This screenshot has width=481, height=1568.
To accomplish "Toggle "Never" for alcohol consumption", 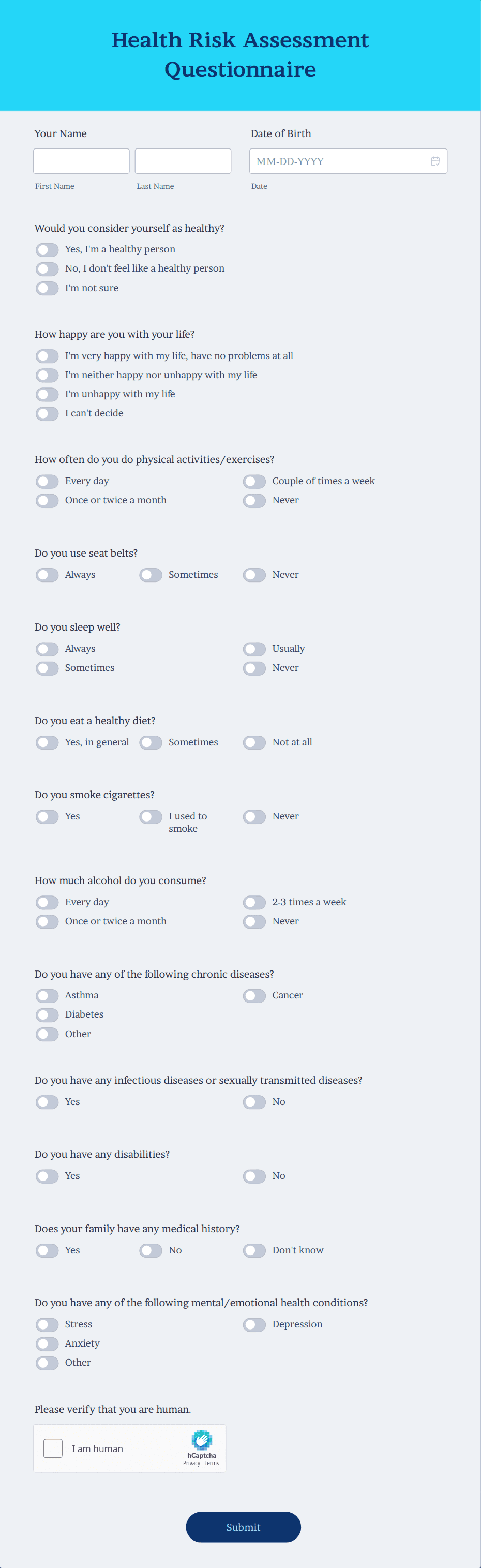I will click(x=254, y=921).
